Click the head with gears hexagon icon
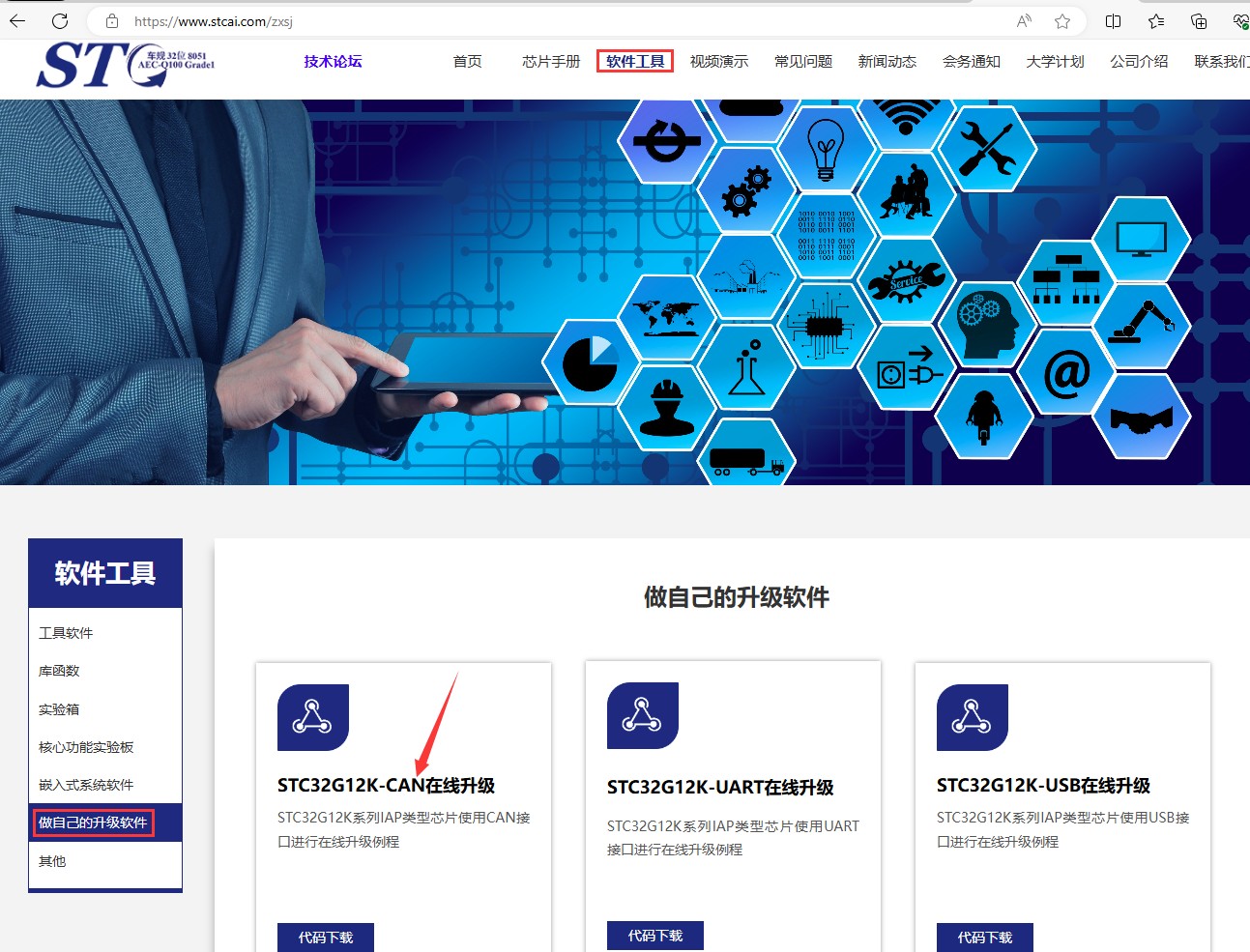1250x952 pixels. click(987, 325)
